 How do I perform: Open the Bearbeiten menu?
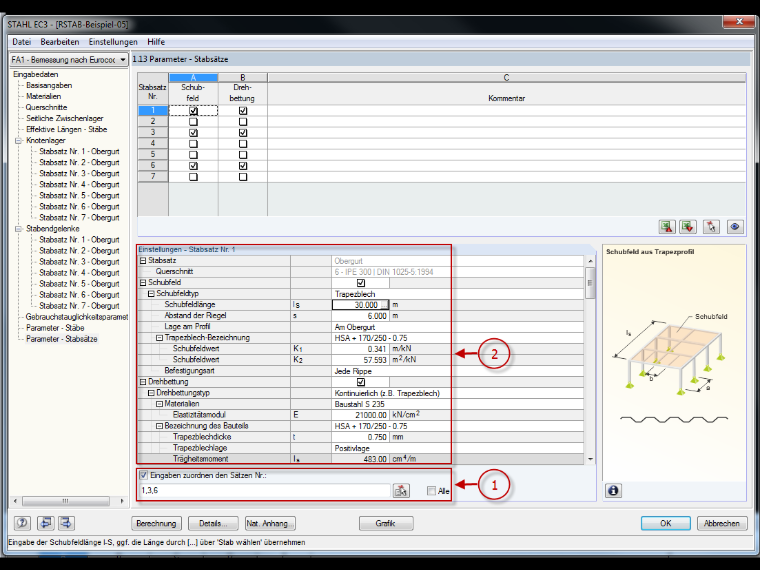(x=60, y=42)
